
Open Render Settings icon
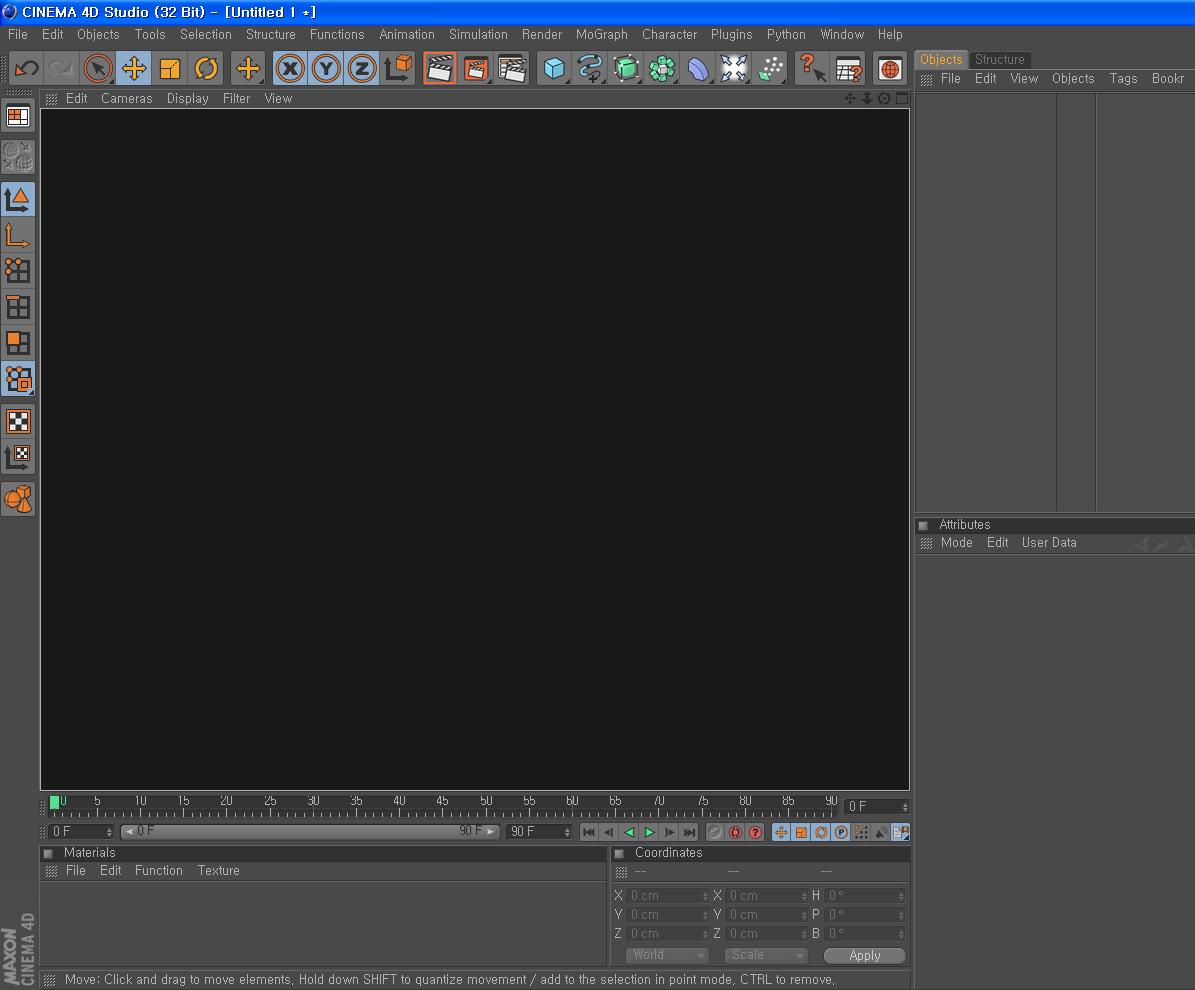coord(512,69)
